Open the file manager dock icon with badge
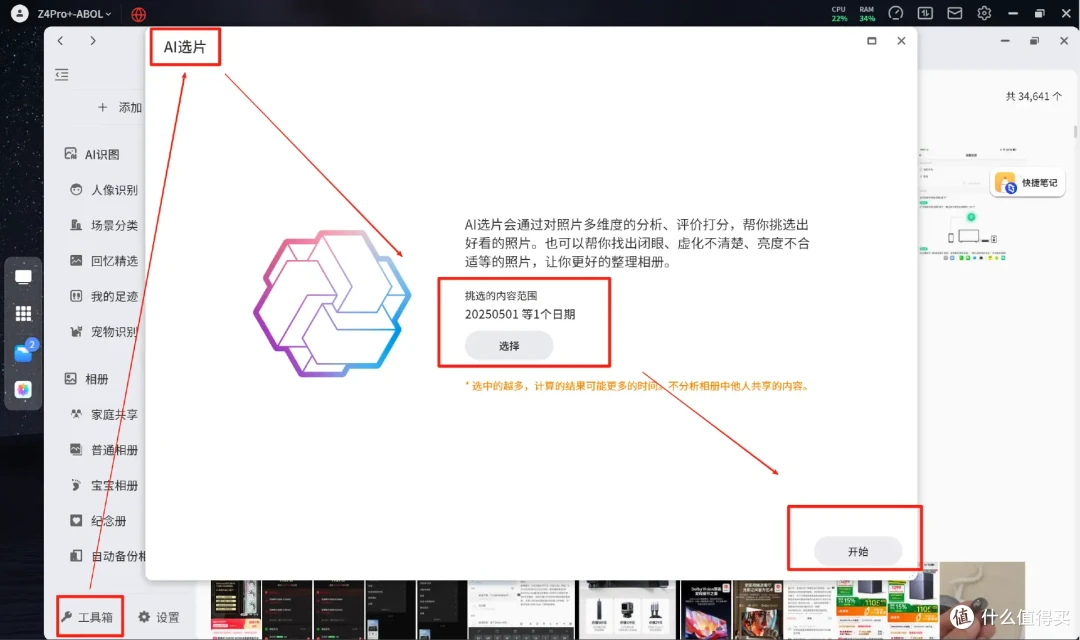Screen dimensions: 1080x640 [23, 352]
